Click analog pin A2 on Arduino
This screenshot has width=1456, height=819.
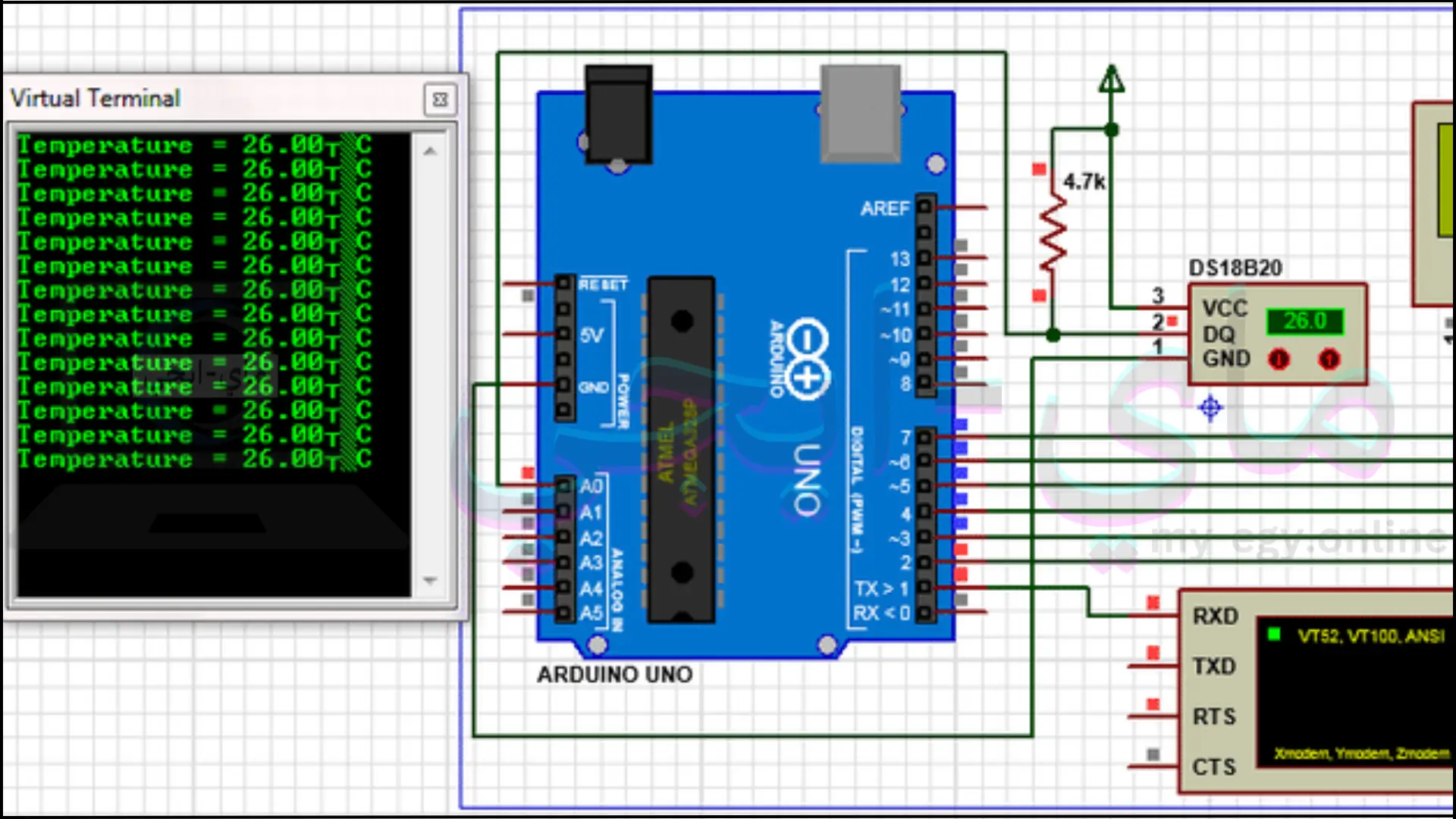tap(563, 538)
